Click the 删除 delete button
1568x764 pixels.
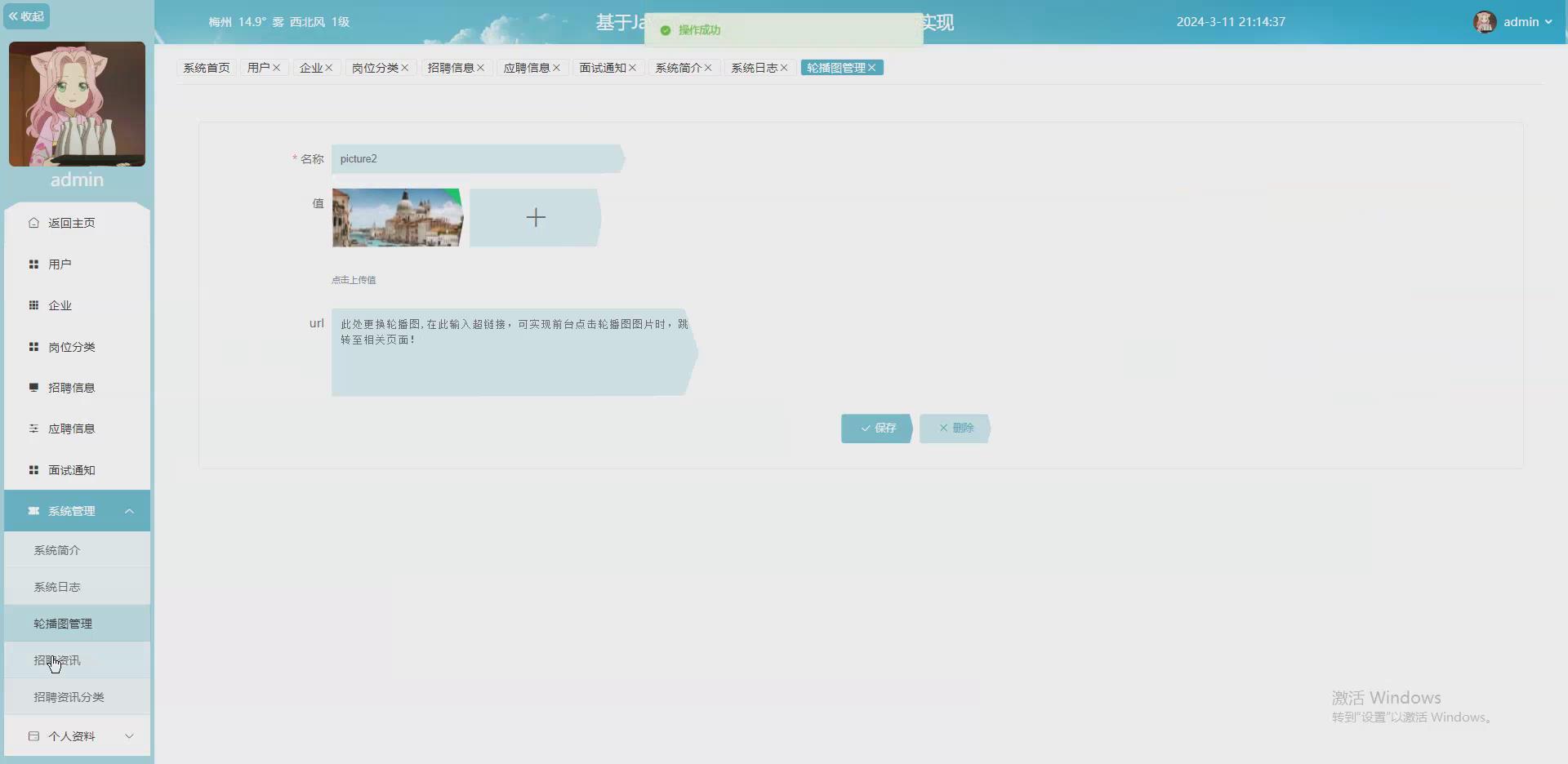coord(955,429)
